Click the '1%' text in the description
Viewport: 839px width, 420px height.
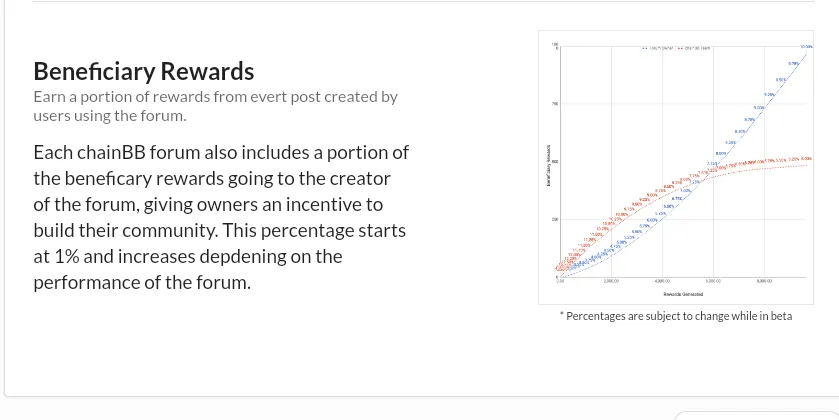point(67,256)
